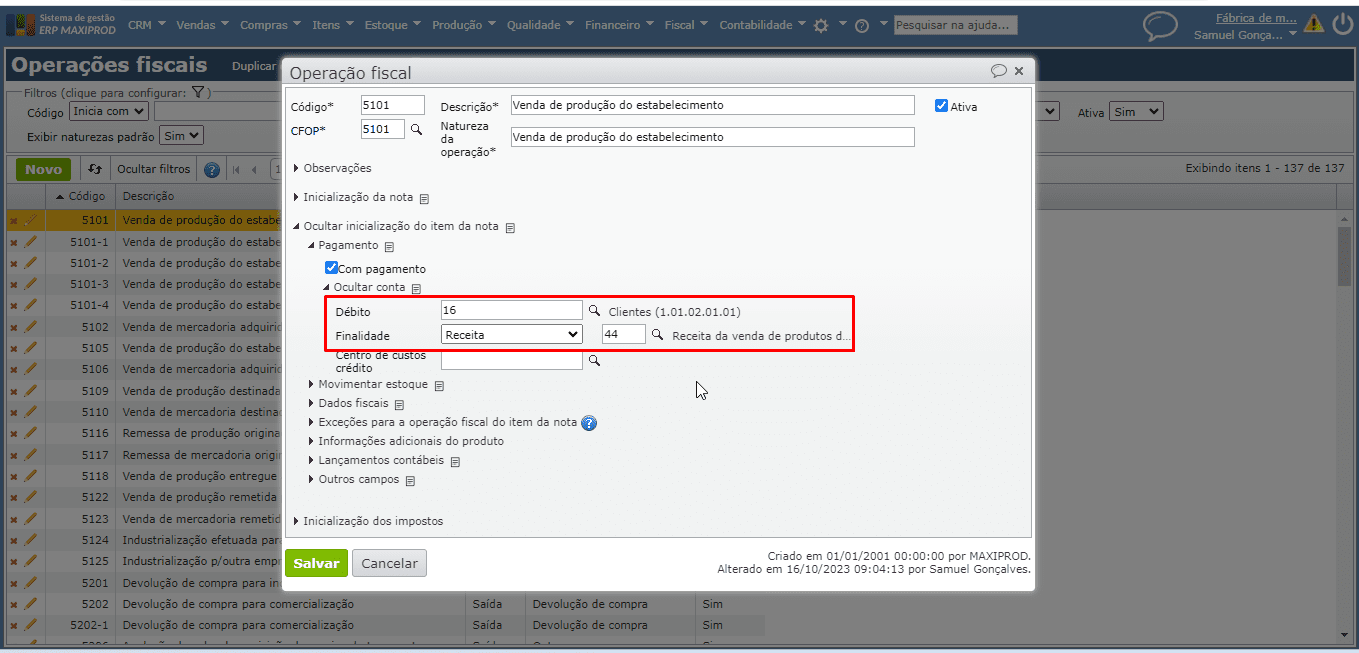Open CFOP lookup magnifier icon
The image size is (1359, 653).
coord(417,129)
